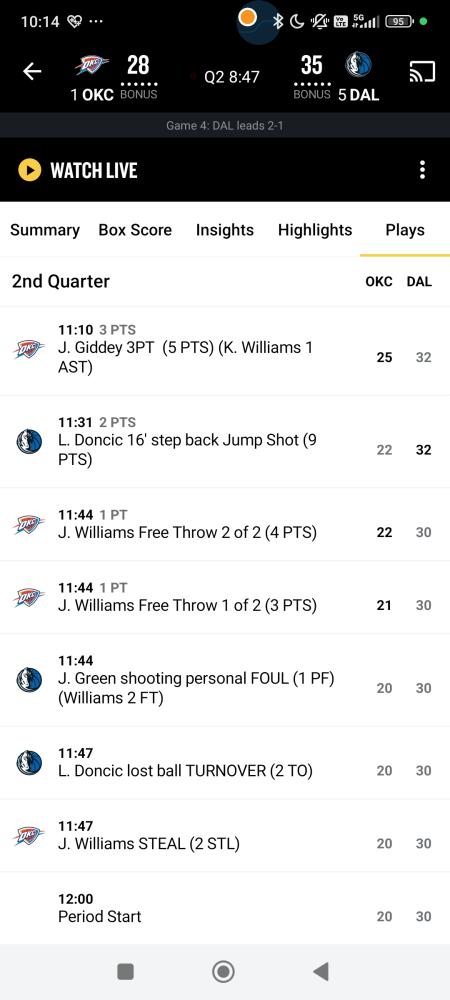Tap the Dallas Mavericks logo in header
Image resolution: width=450 pixels, height=1000 pixels.
point(358,65)
